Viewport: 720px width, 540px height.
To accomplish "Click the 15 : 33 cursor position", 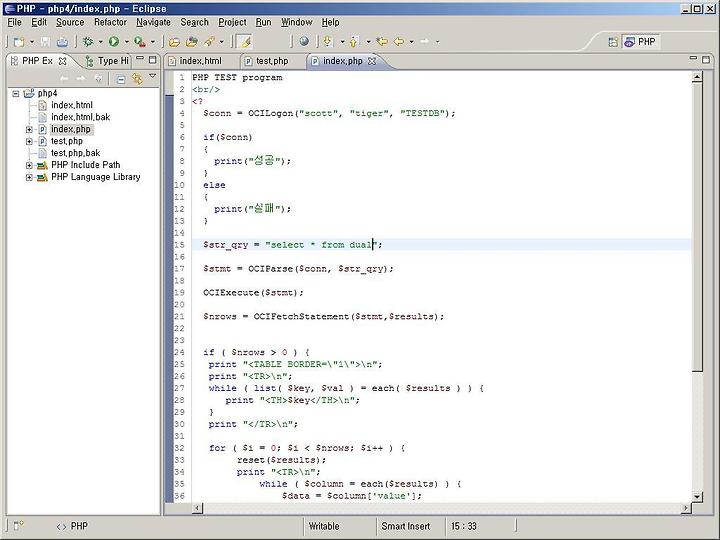I will [x=463, y=526].
